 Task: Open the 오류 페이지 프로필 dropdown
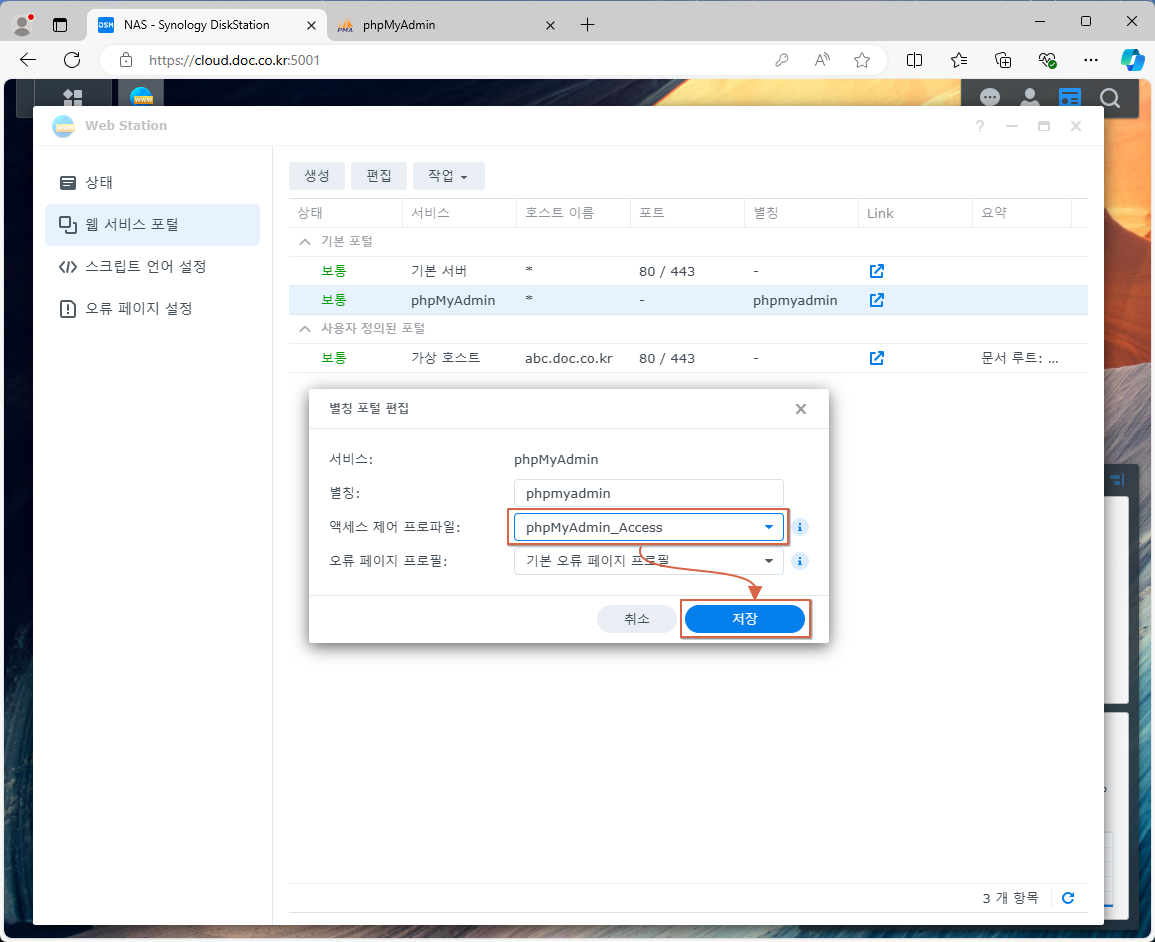pos(648,561)
